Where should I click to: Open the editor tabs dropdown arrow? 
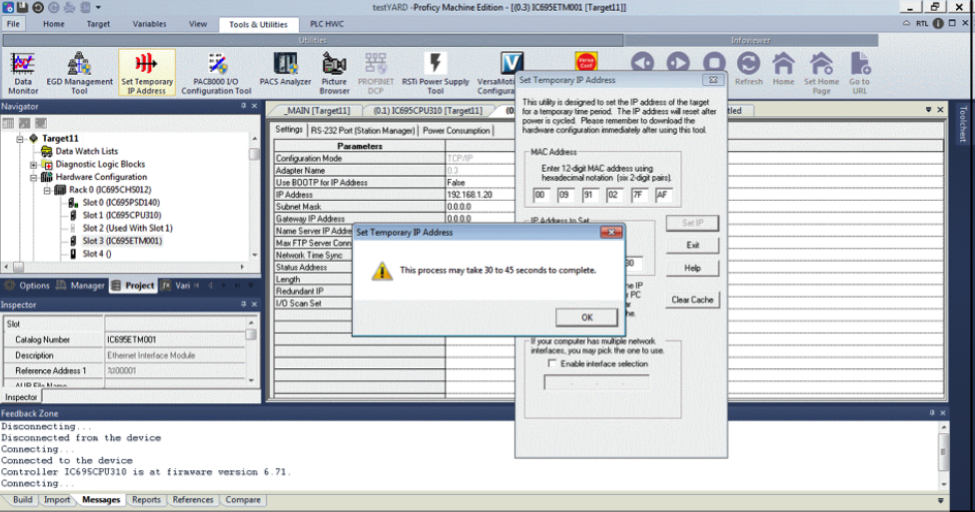(928, 109)
